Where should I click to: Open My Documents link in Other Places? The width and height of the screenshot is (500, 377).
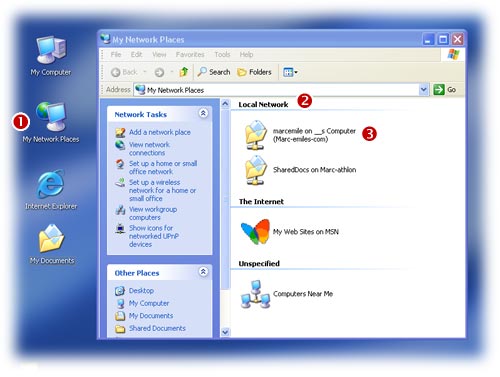[x=151, y=316]
